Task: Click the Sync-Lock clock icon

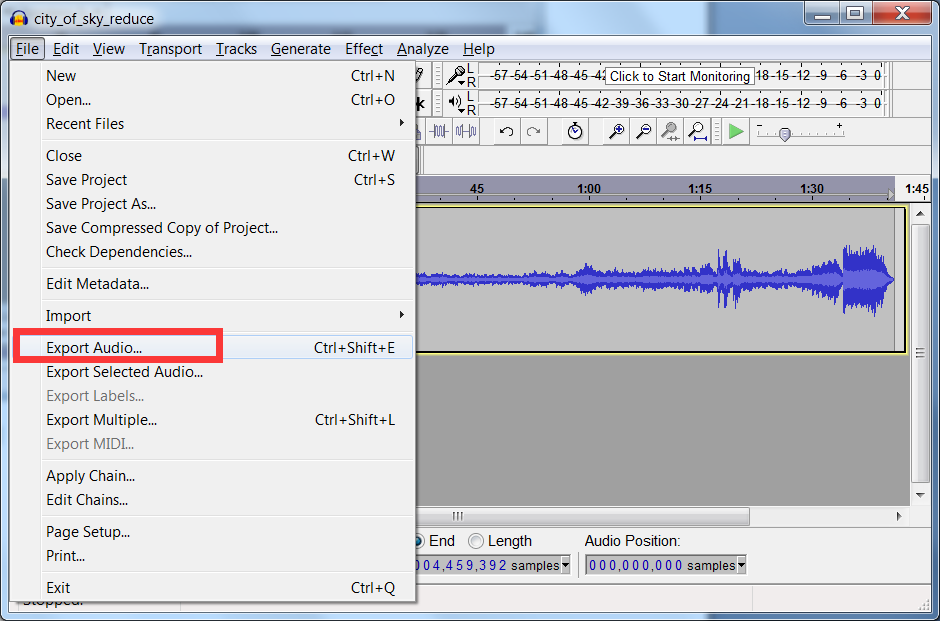Action: 575,132
